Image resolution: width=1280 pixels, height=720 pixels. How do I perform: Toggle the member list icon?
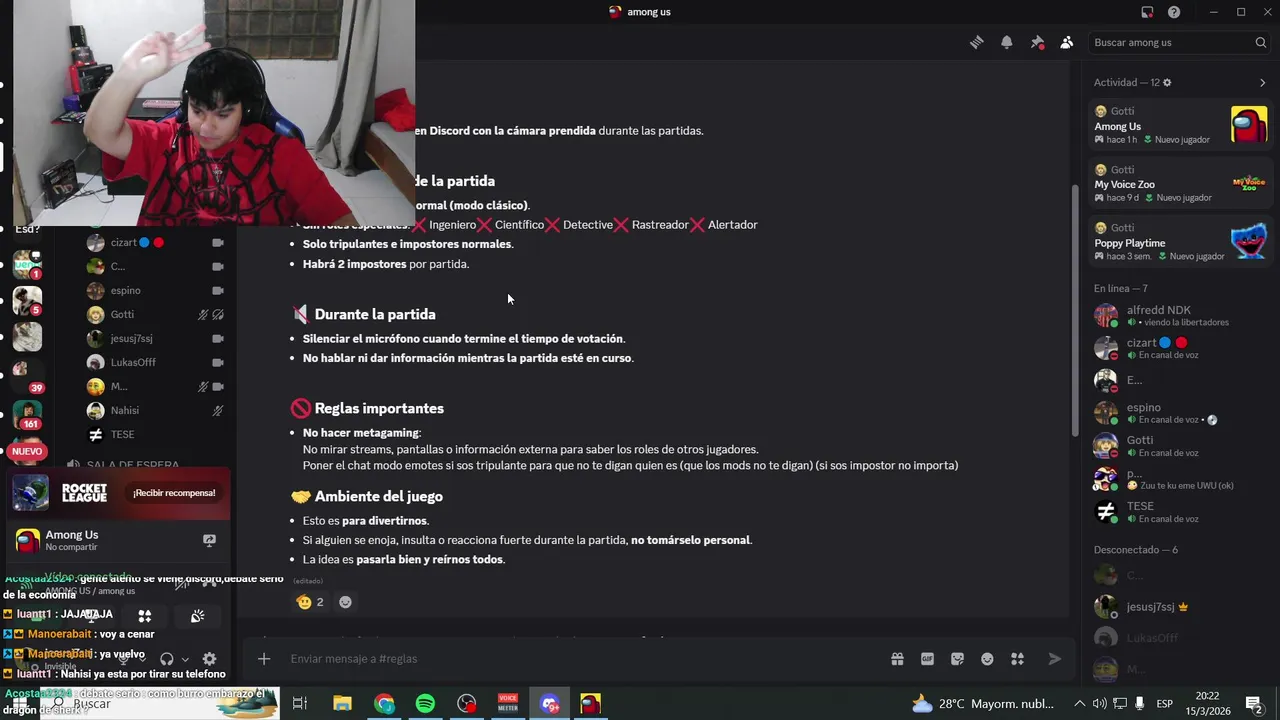pos(1067,42)
